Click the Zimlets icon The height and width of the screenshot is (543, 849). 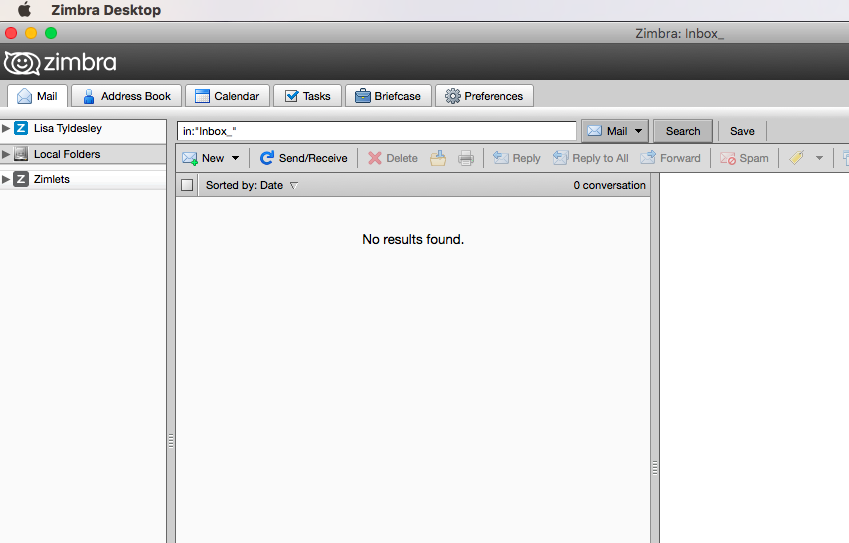pos(21,179)
